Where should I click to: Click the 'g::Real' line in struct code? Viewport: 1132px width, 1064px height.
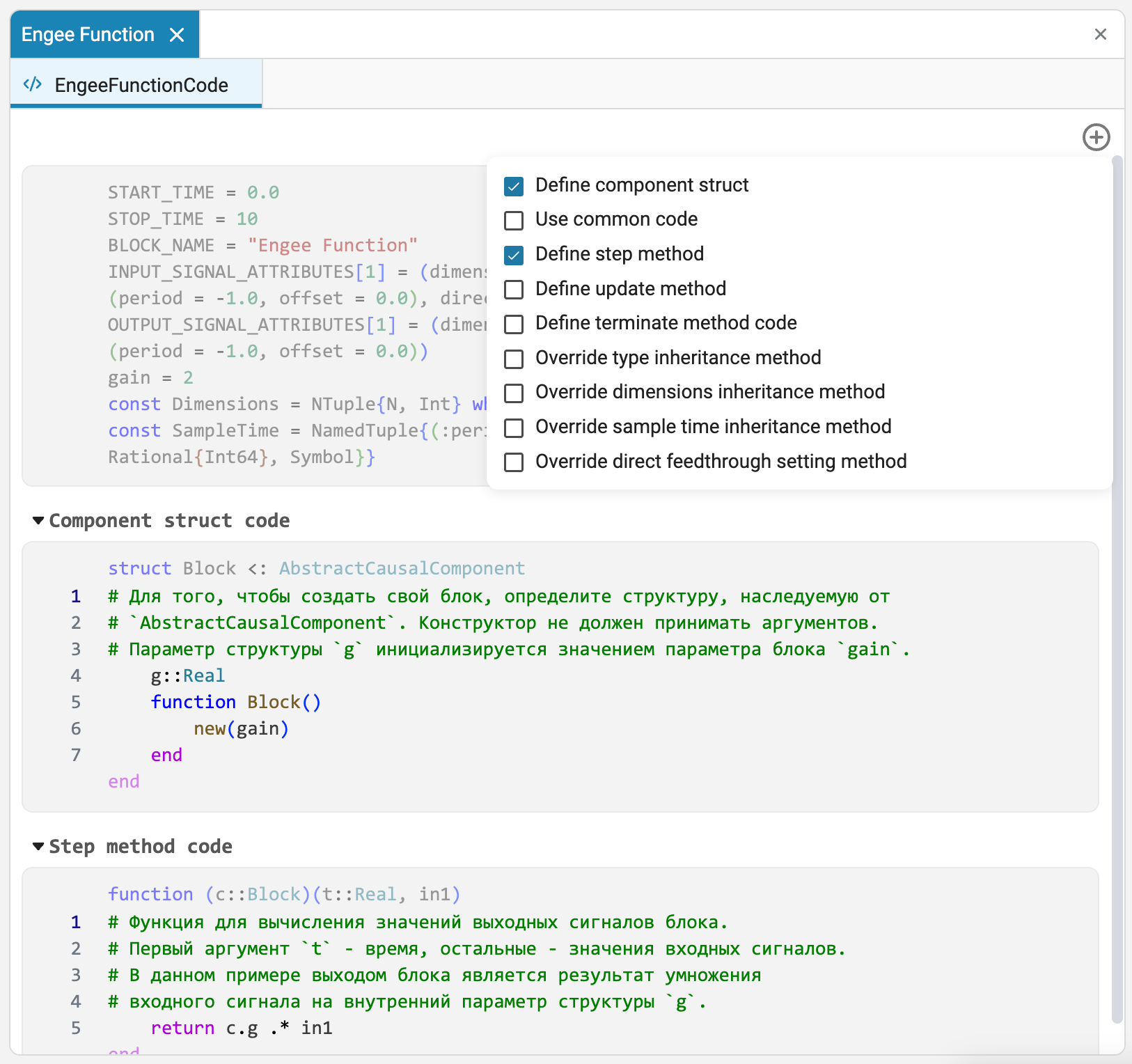188,675
